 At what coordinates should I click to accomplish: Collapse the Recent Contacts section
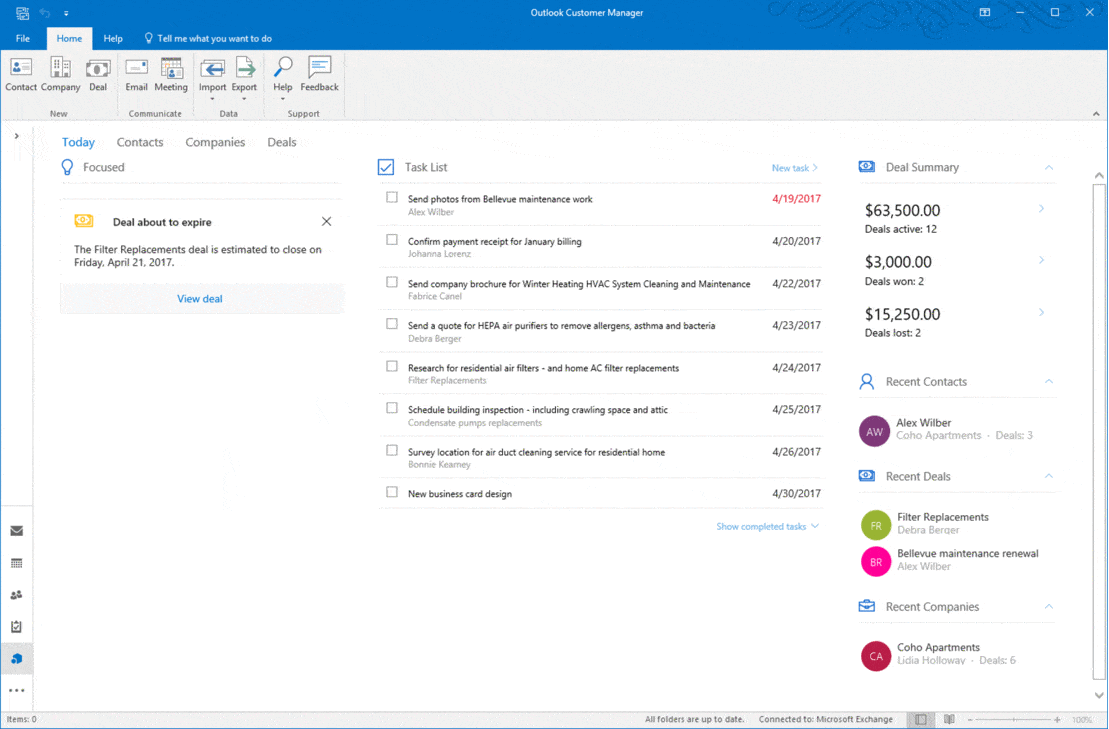point(1049,381)
